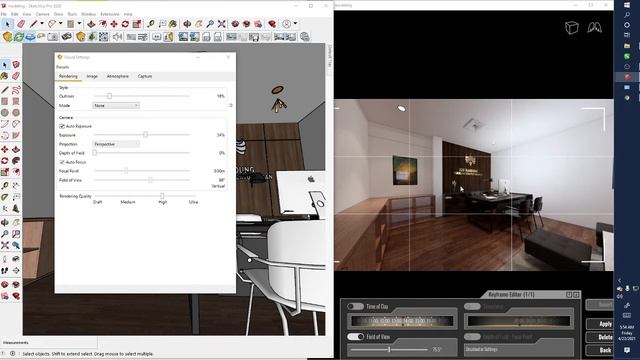Click the blue Synchronize Views Enscape icon
Screen dimensions: 640x360
[30, 37]
